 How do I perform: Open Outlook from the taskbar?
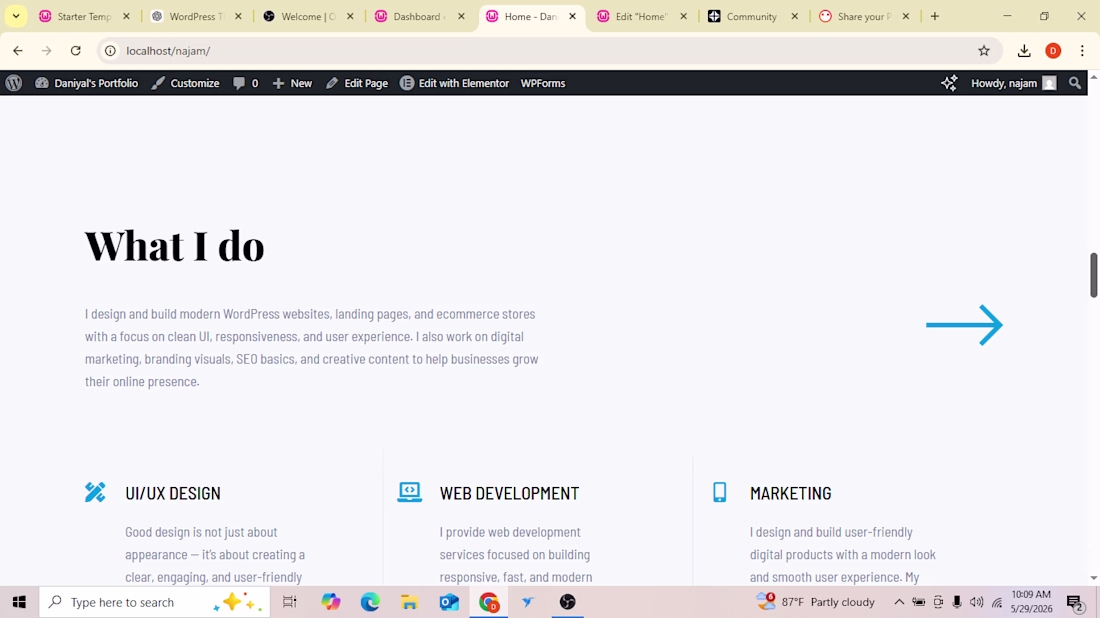pos(449,602)
